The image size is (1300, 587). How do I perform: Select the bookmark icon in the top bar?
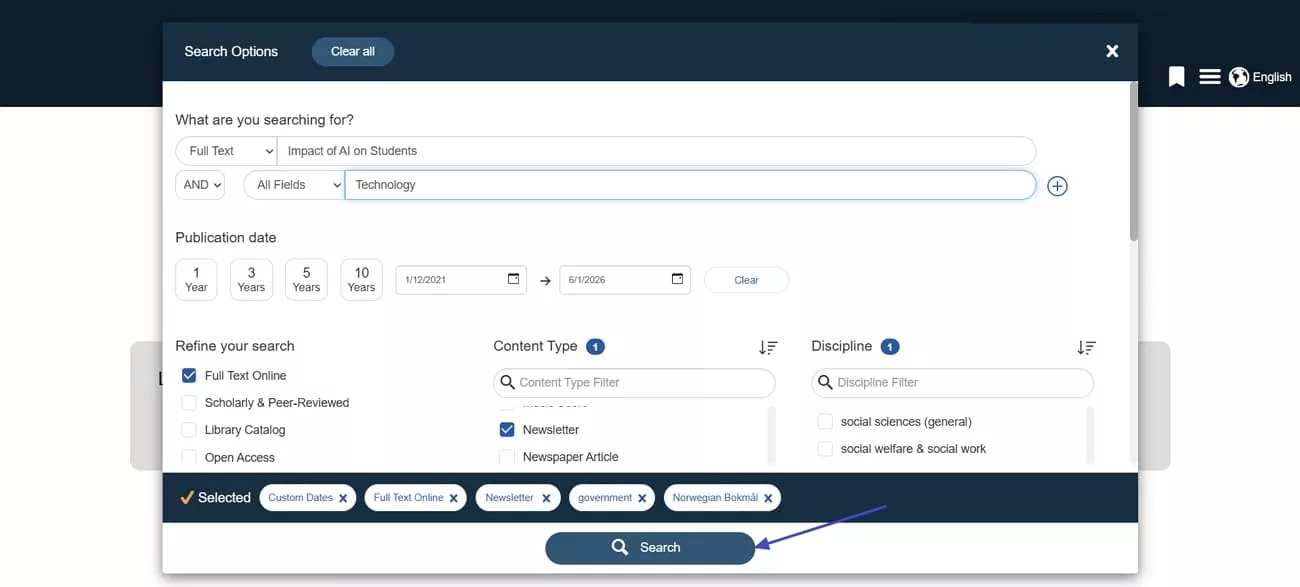[x=1176, y=76]
